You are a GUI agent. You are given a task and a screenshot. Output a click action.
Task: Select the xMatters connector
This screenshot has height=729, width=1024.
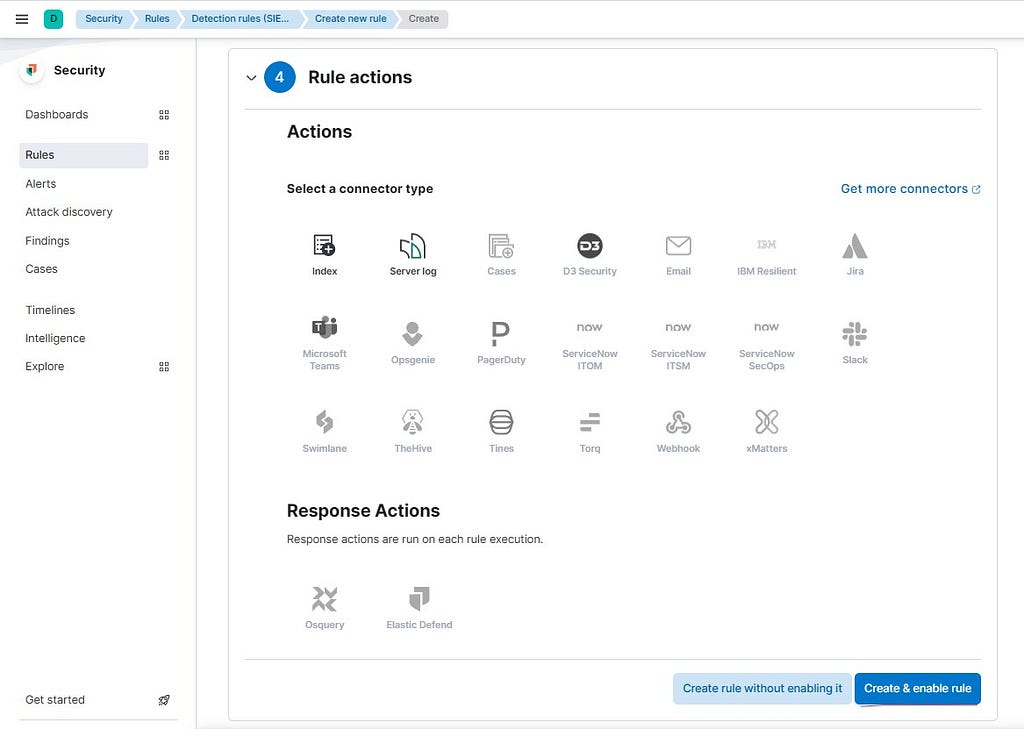tap(767, 432)
